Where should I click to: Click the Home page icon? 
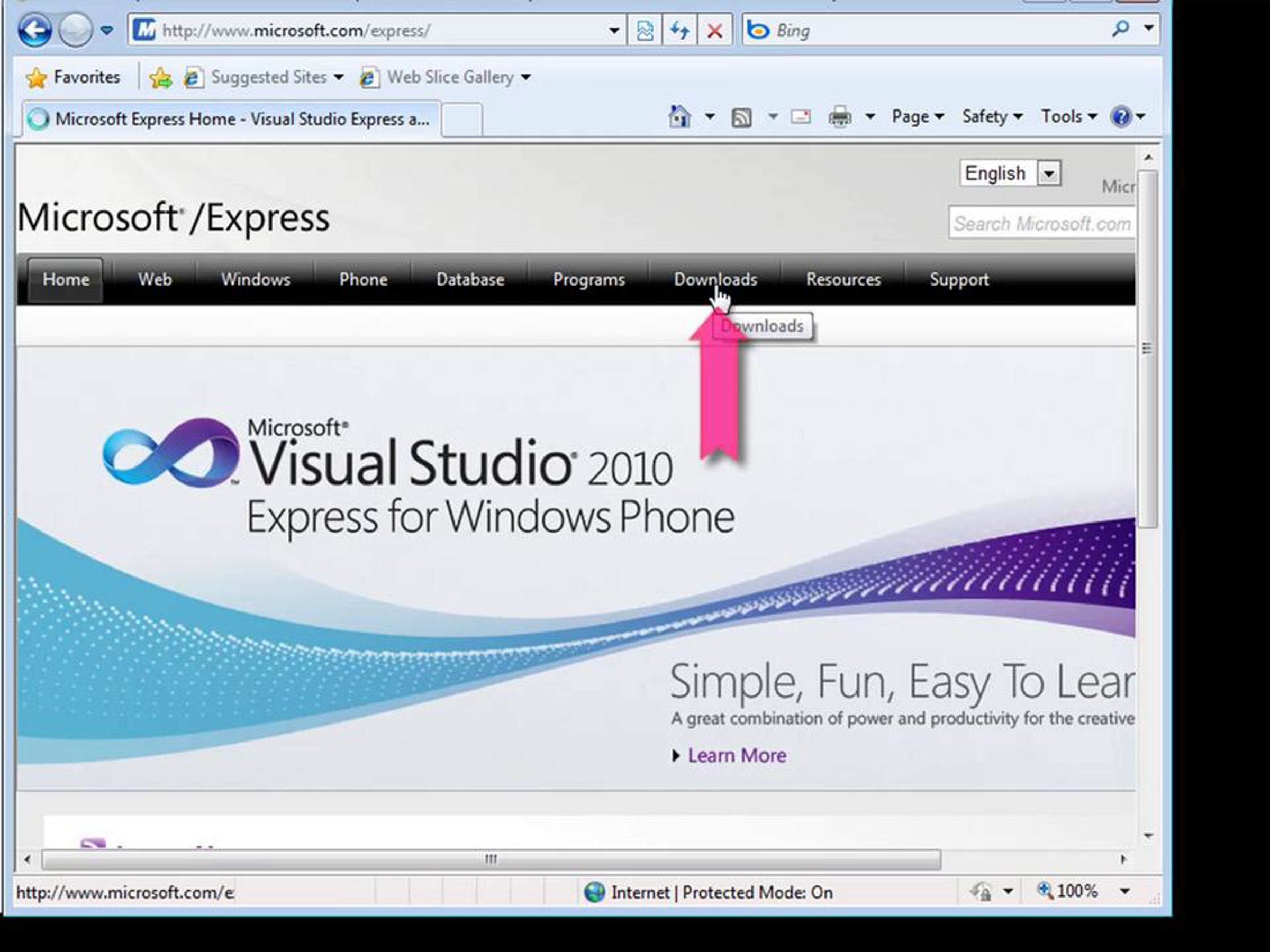pos(681,117)
